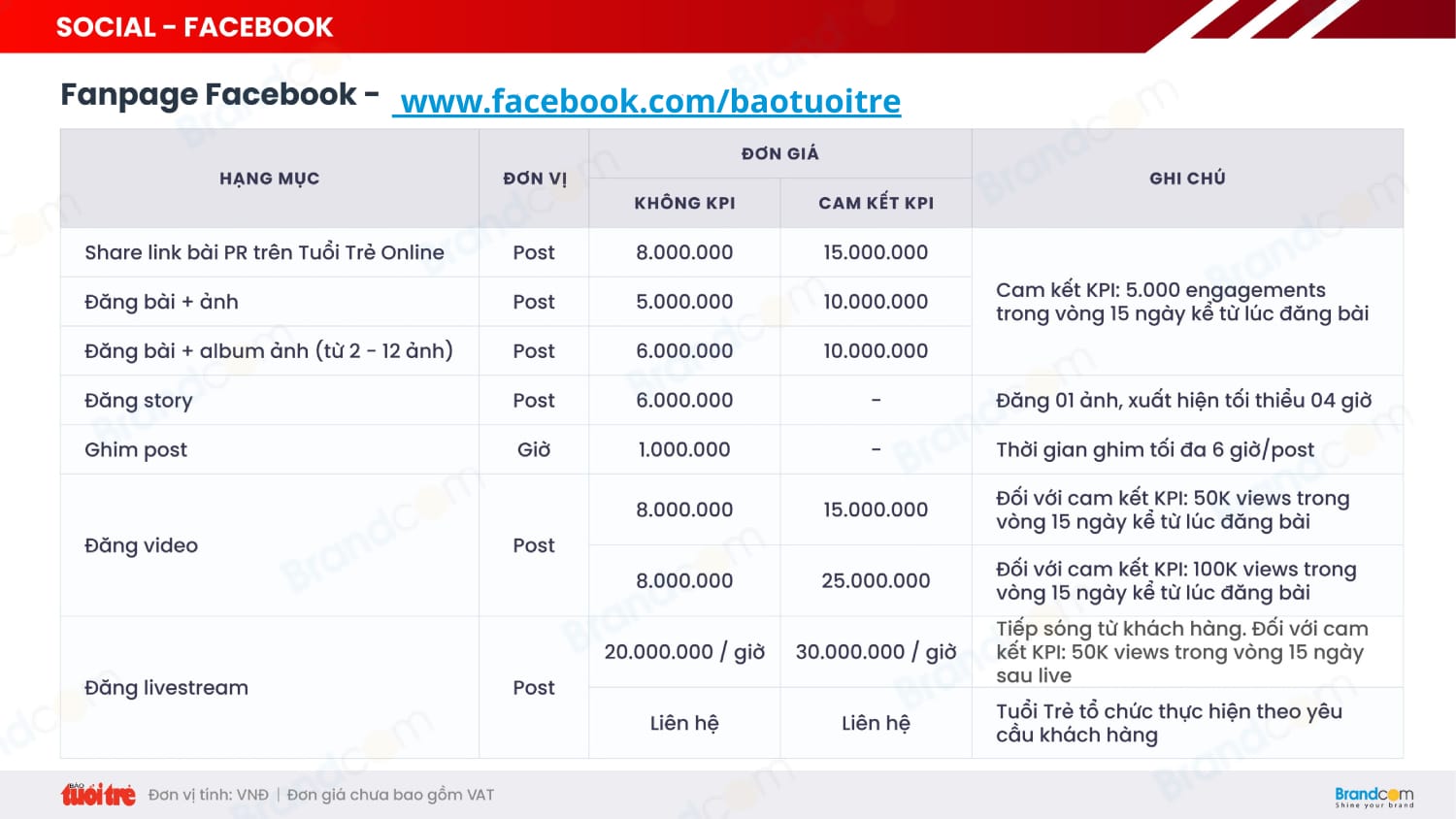
Task: Switch to the GHI CHÚ column header
Action: (1187, 178)
